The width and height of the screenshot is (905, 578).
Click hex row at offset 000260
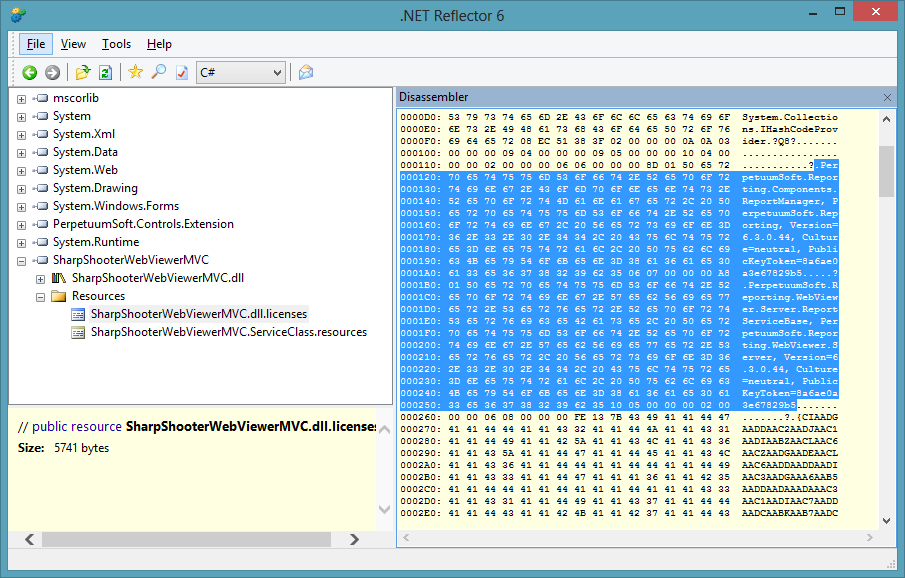619,417
